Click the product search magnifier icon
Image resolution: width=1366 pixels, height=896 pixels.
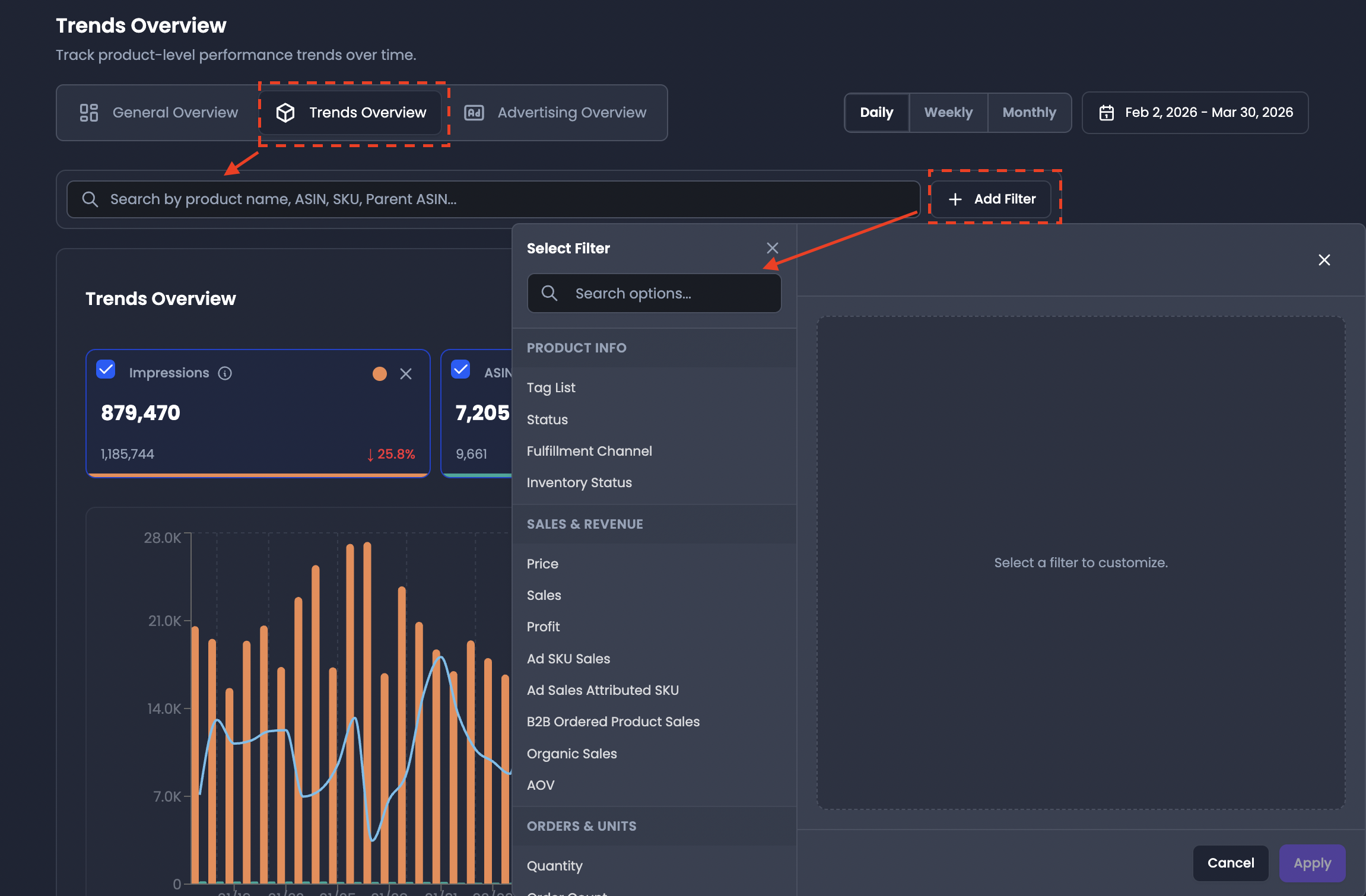point(90,199)
